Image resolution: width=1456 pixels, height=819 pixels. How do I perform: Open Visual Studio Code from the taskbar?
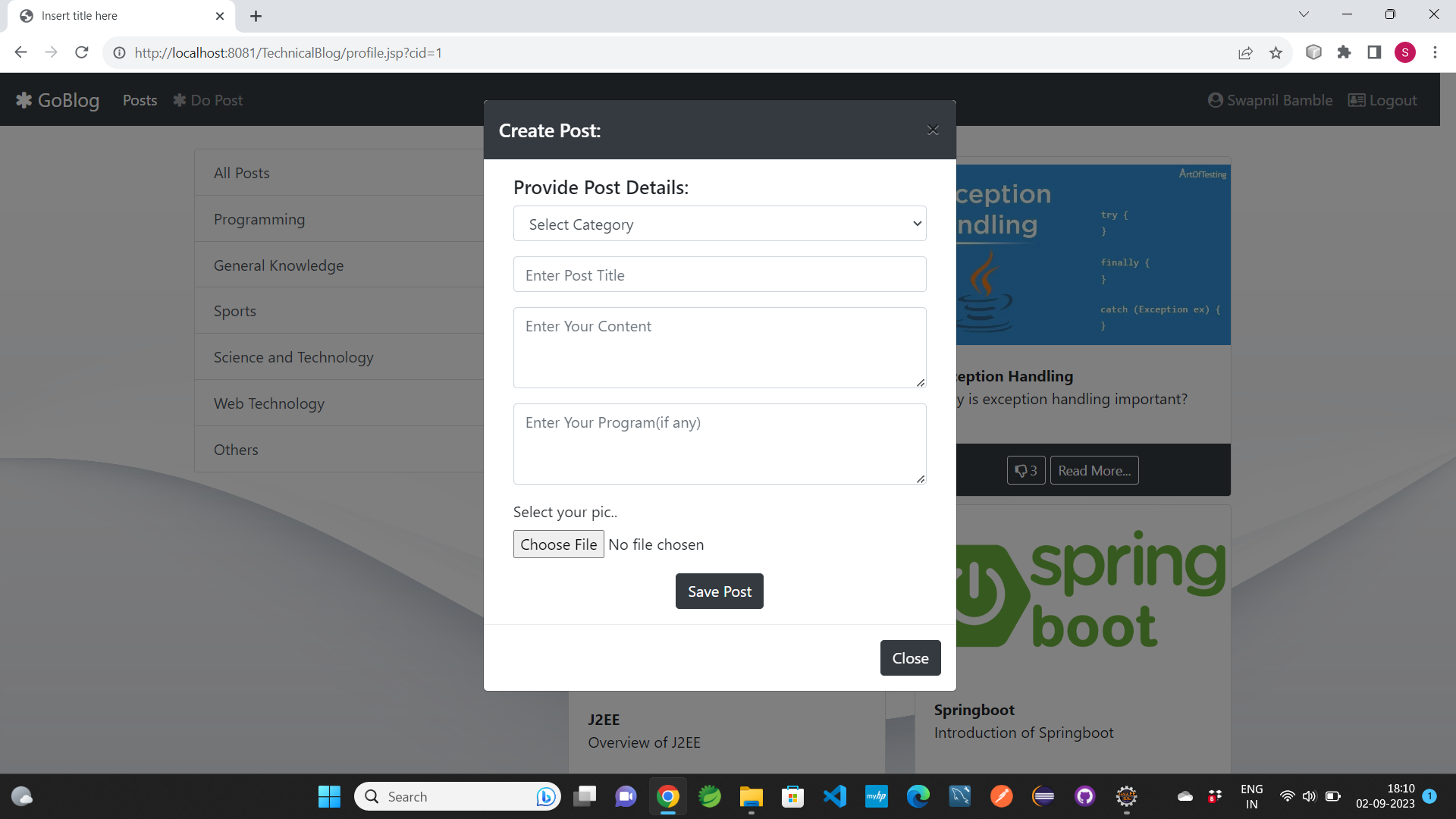tap(834, 796)
